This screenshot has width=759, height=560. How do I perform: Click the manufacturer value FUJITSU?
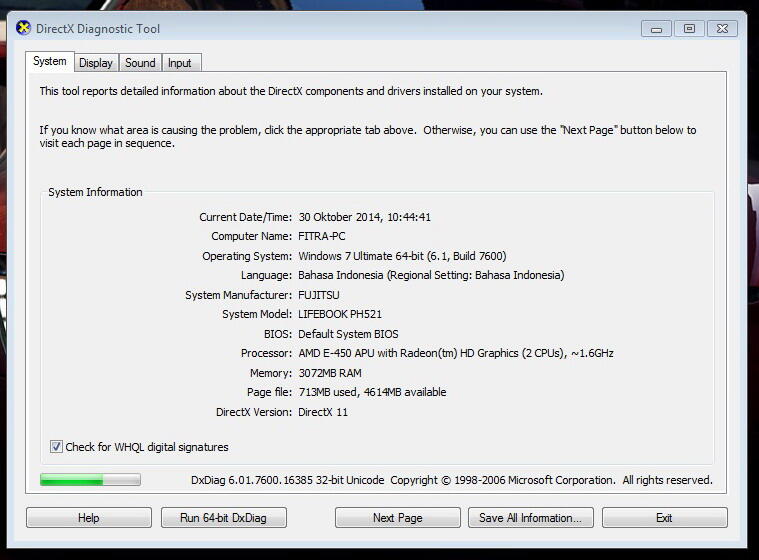[x=319, y=295]
